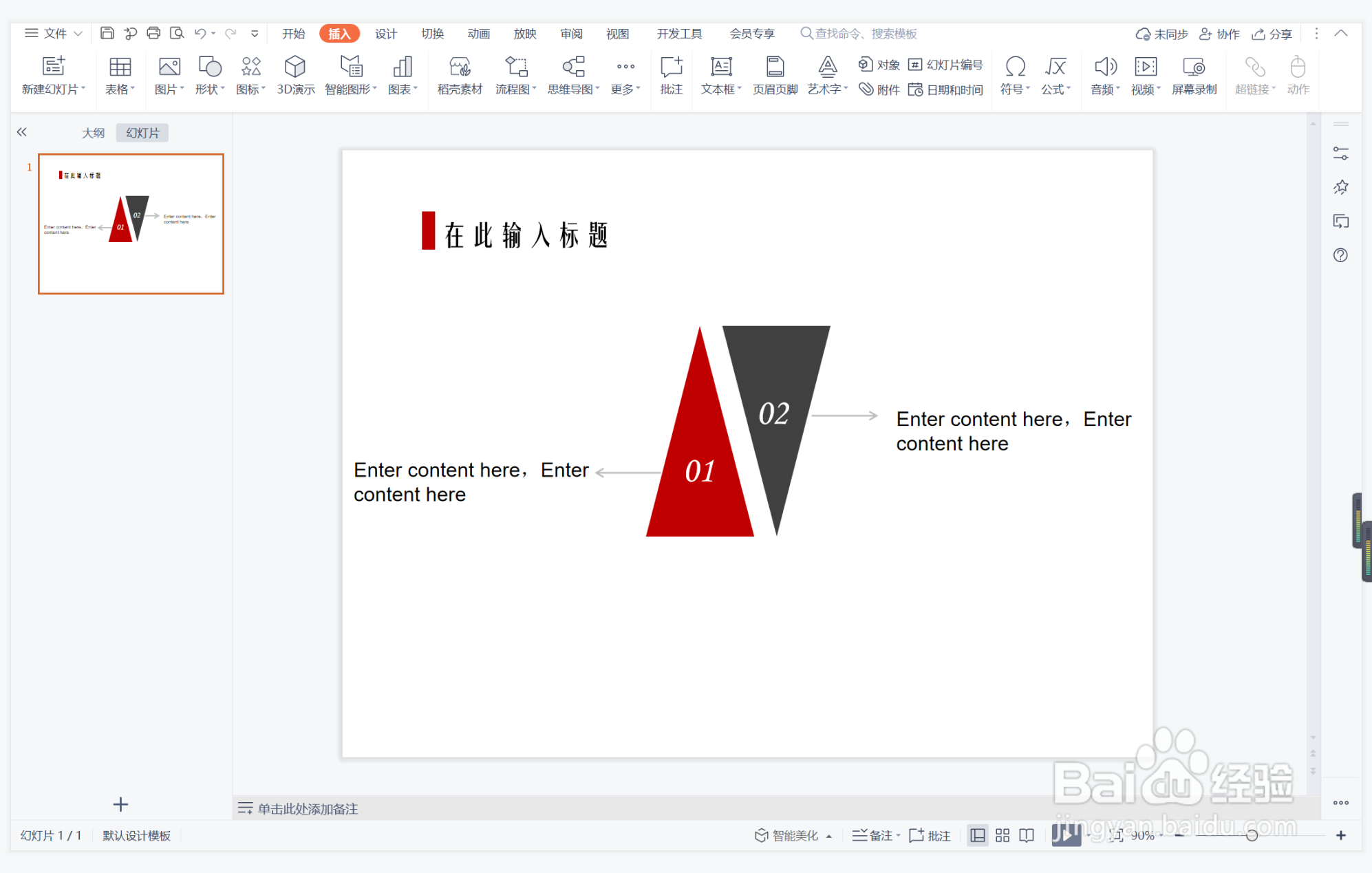
Task: Open Print Preview icon in quick toolbar
Action: pyautogui.click(x=177, y=33)
